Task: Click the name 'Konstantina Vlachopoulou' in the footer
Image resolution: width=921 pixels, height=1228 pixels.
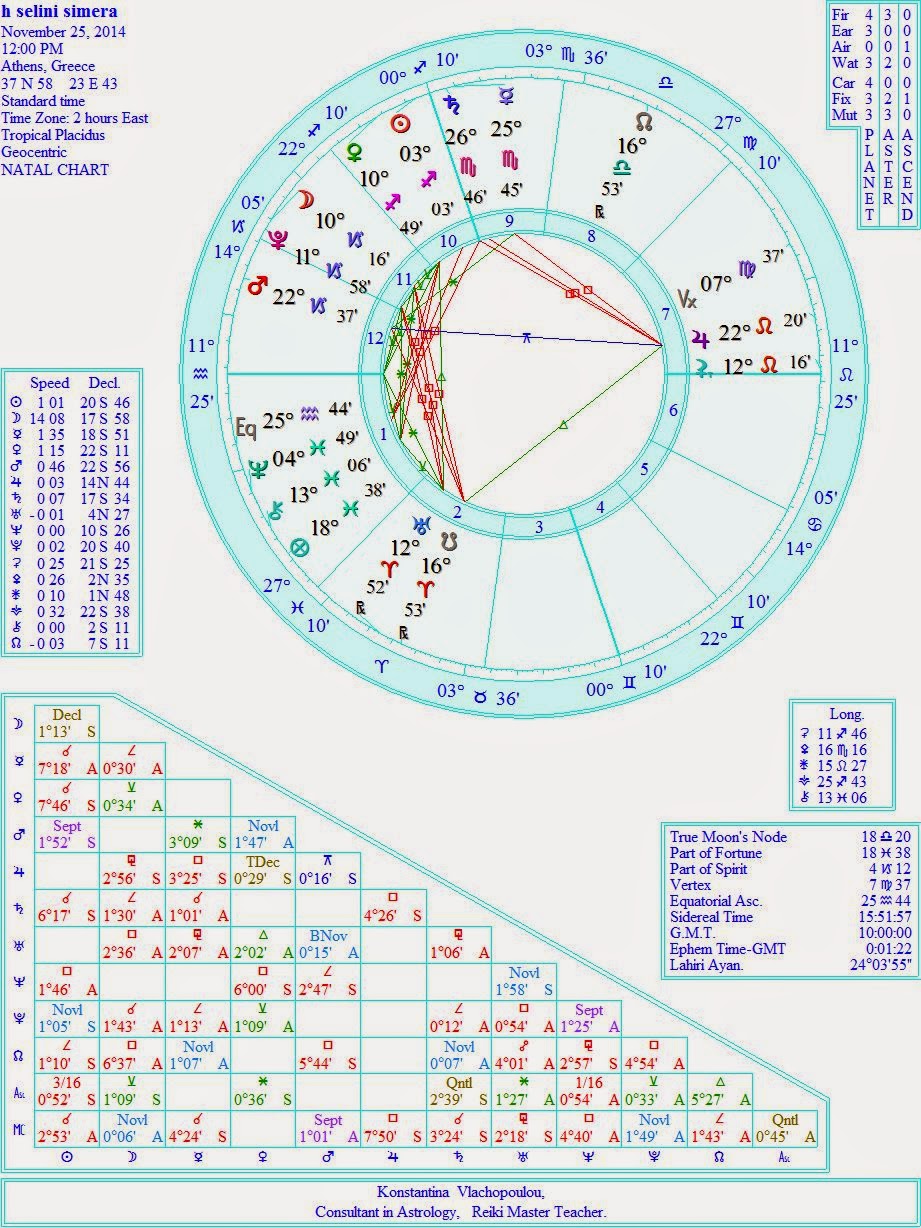Action: [x=460, y=1193]
